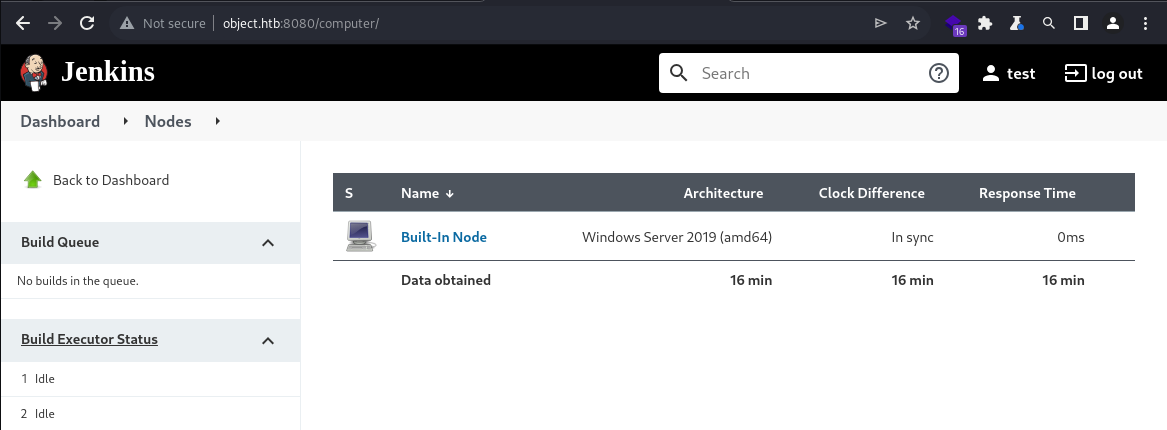Screen dimensions: 1167x430
Task: Collapse the Build Queue panel chevron
Action: (x=268, y=243)
